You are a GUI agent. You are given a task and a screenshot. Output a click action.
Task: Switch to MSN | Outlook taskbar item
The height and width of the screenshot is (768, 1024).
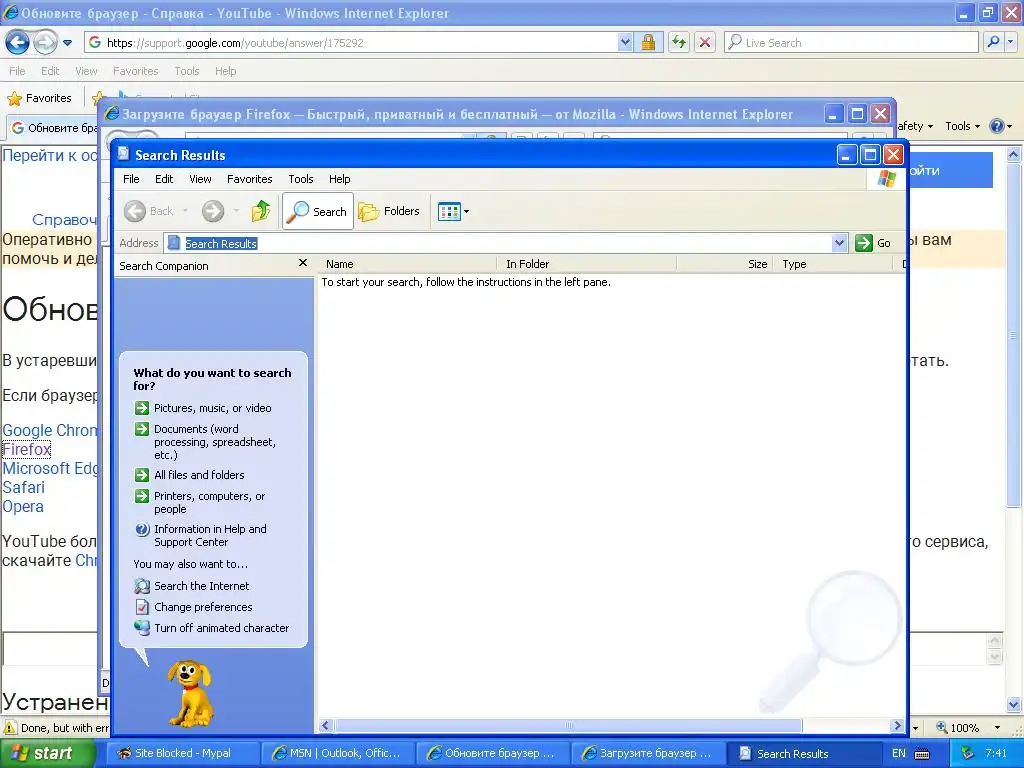(336, 753)
